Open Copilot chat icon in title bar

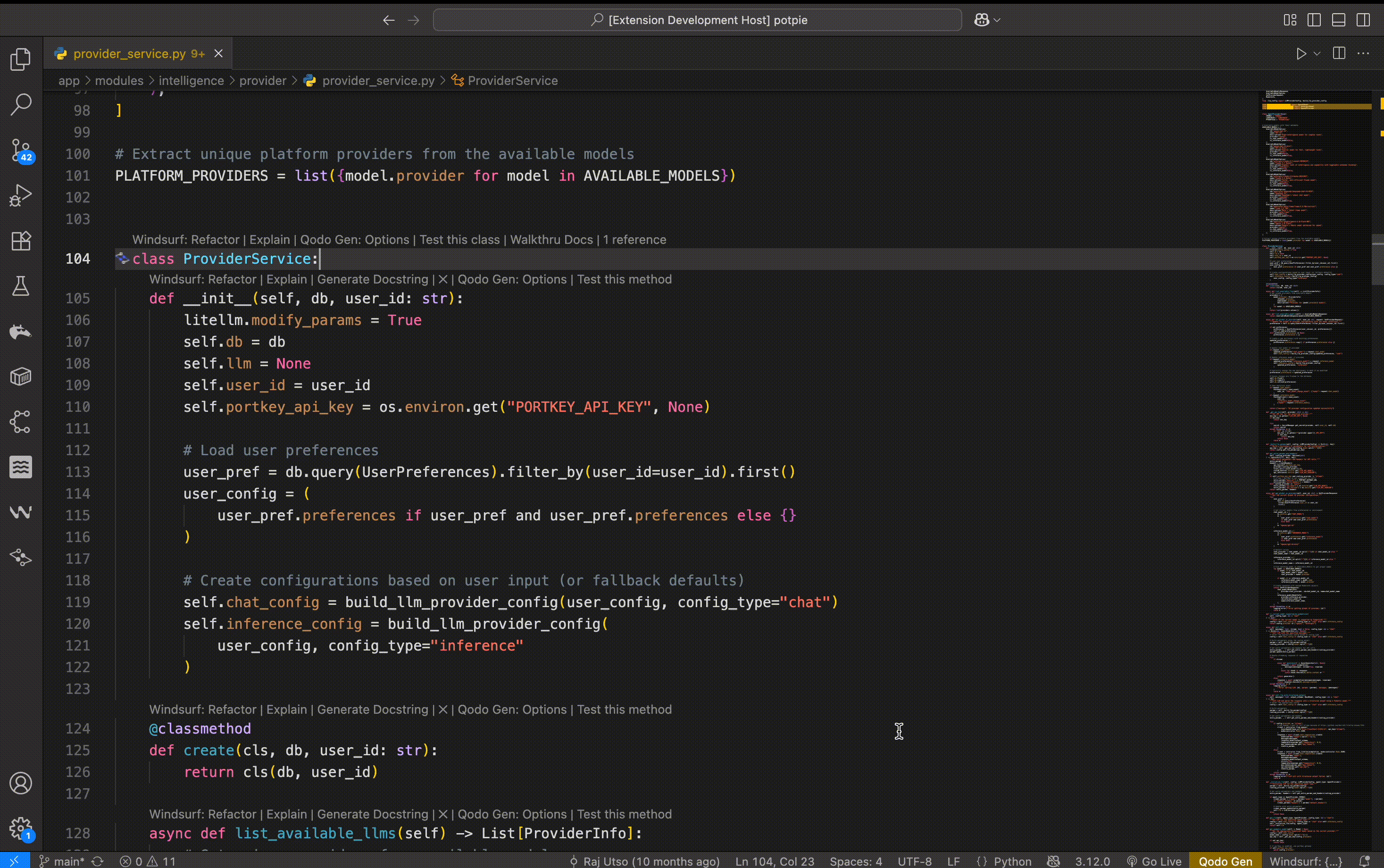(x=982, y=20)
